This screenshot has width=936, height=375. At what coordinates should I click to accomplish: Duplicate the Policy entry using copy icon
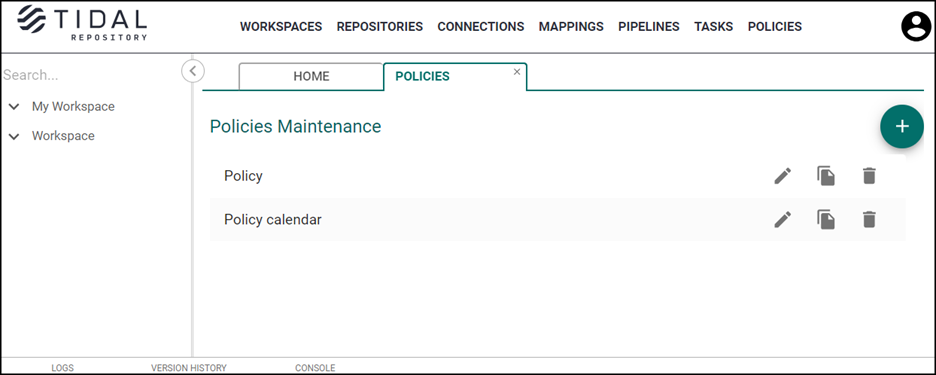click(826, 176)
